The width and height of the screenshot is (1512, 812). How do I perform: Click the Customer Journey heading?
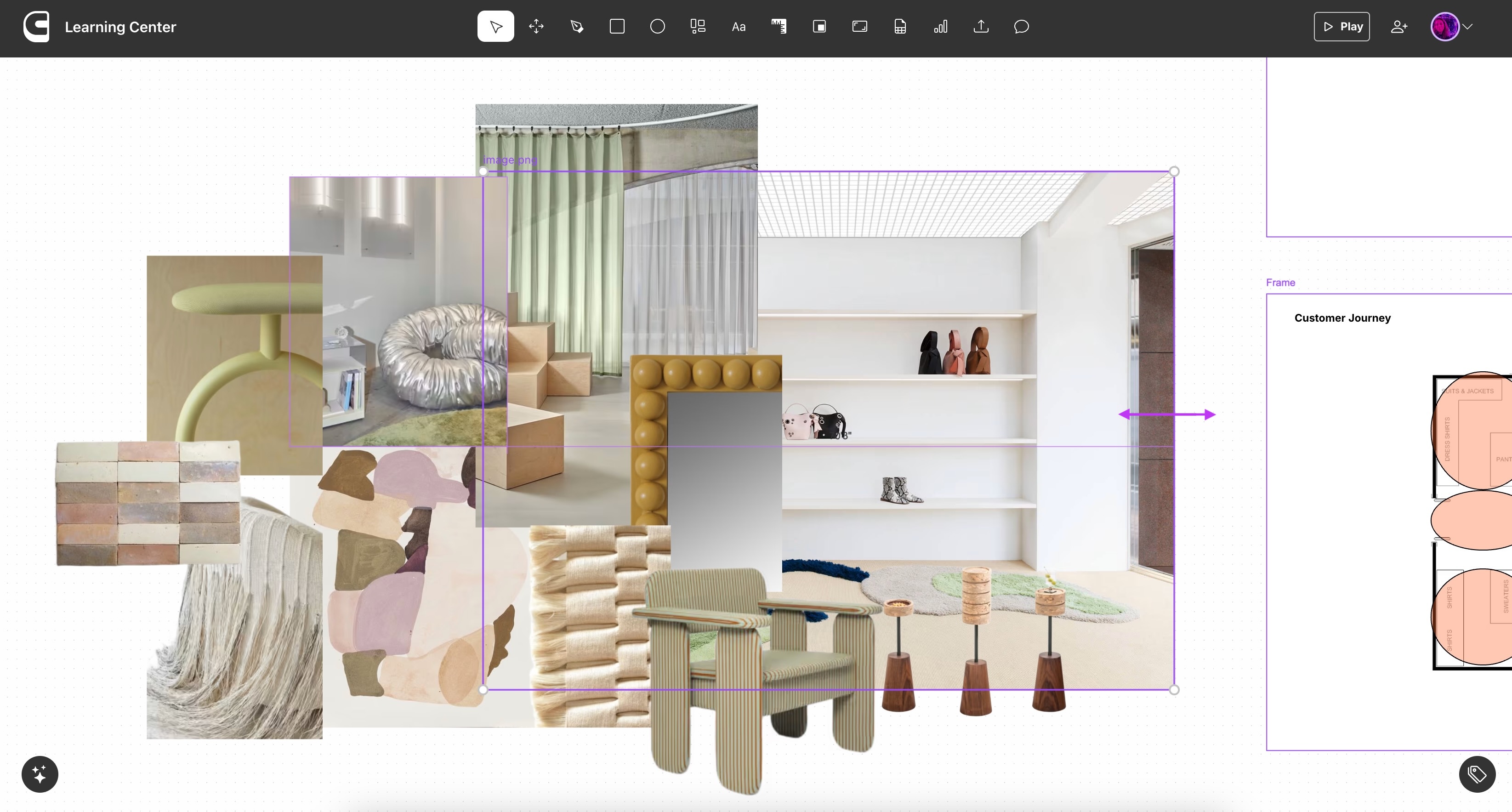point(1342,318)
